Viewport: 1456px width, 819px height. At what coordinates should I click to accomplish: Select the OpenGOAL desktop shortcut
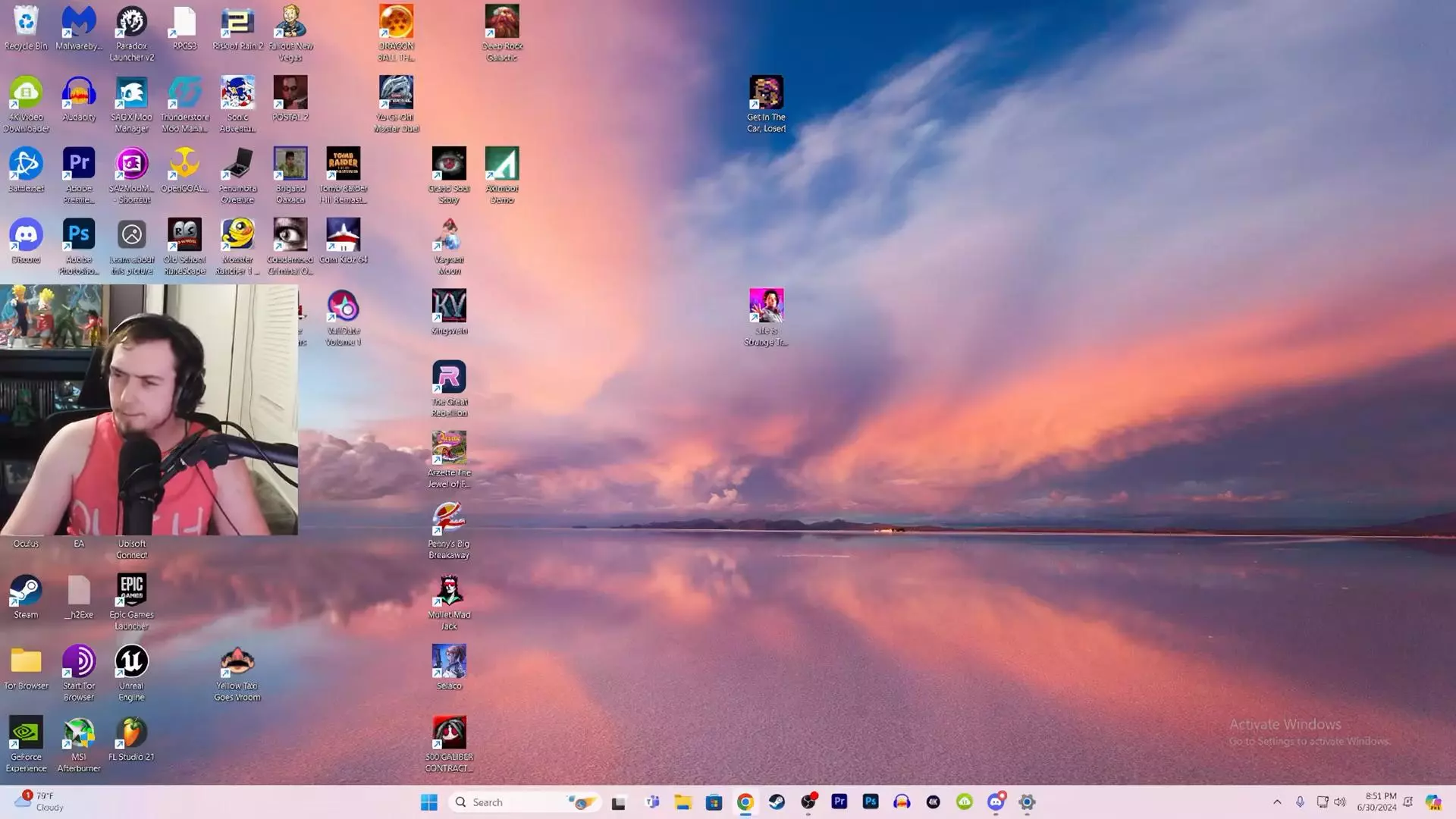[184, 171]
